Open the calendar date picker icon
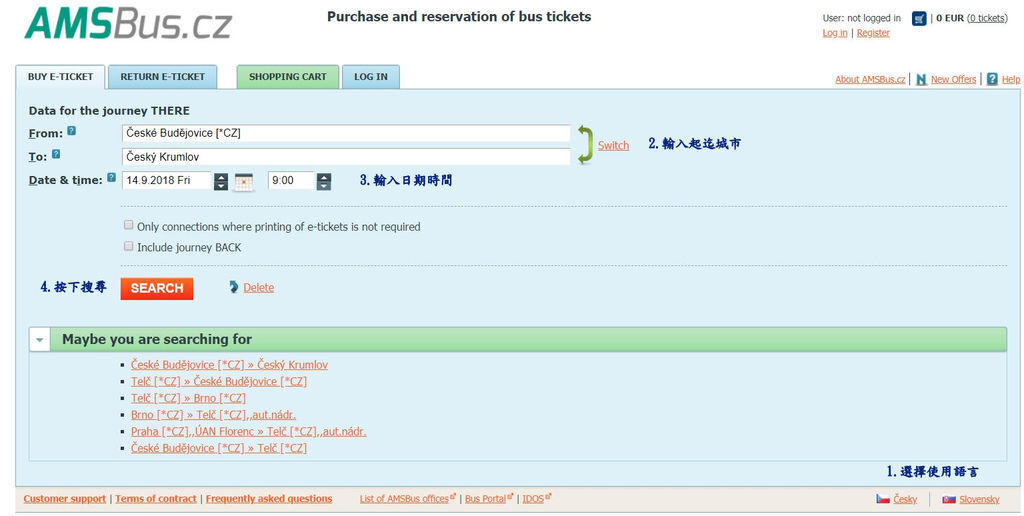This screenshot has width=1024, height=516. pyautogui.click(x=244, y=181)
